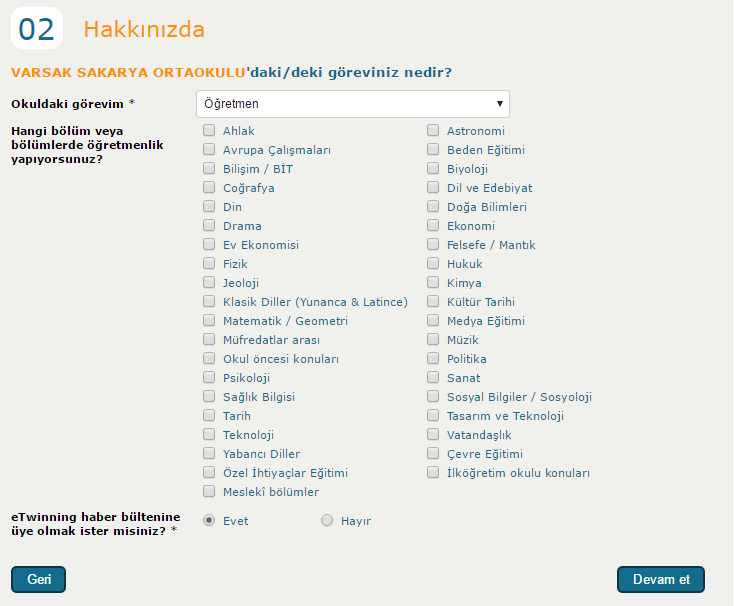Click the Geri button
The image size is (734, 606).
click(x=38, y=580)
